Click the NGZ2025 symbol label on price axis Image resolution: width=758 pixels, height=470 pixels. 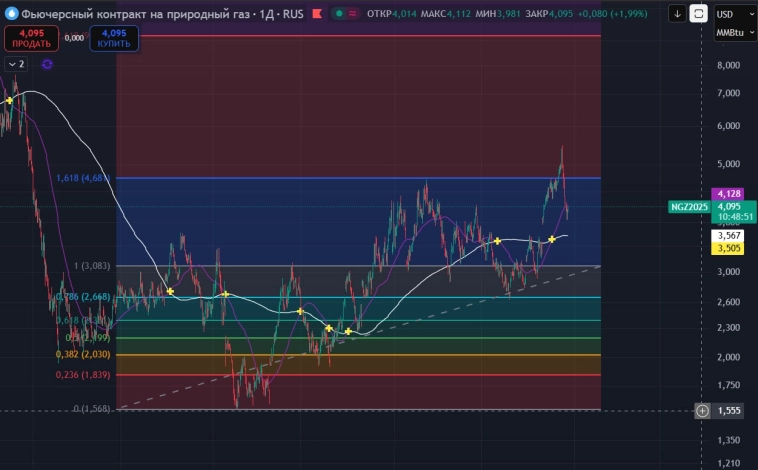click(x=688, y=207)
